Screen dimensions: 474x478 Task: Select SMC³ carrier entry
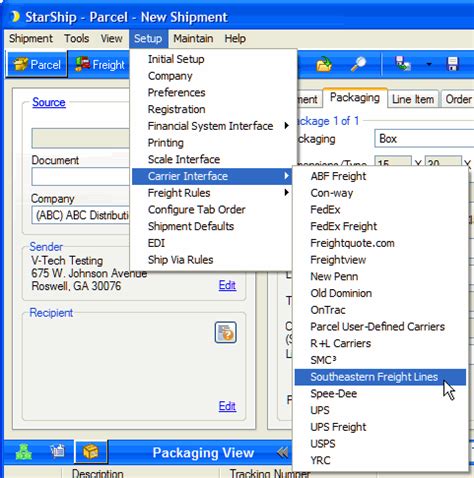click(380, 360)
